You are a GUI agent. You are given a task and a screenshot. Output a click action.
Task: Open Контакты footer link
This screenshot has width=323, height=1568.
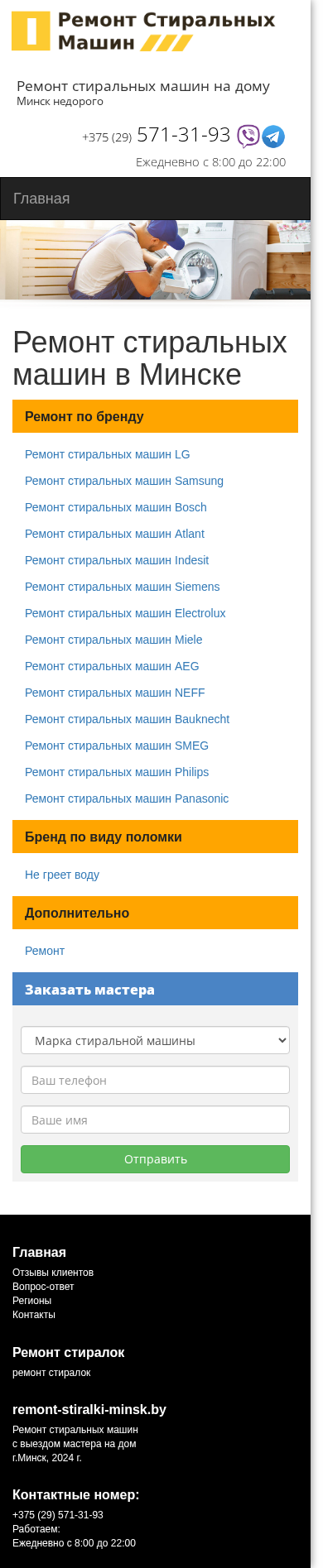[34, 1315]
